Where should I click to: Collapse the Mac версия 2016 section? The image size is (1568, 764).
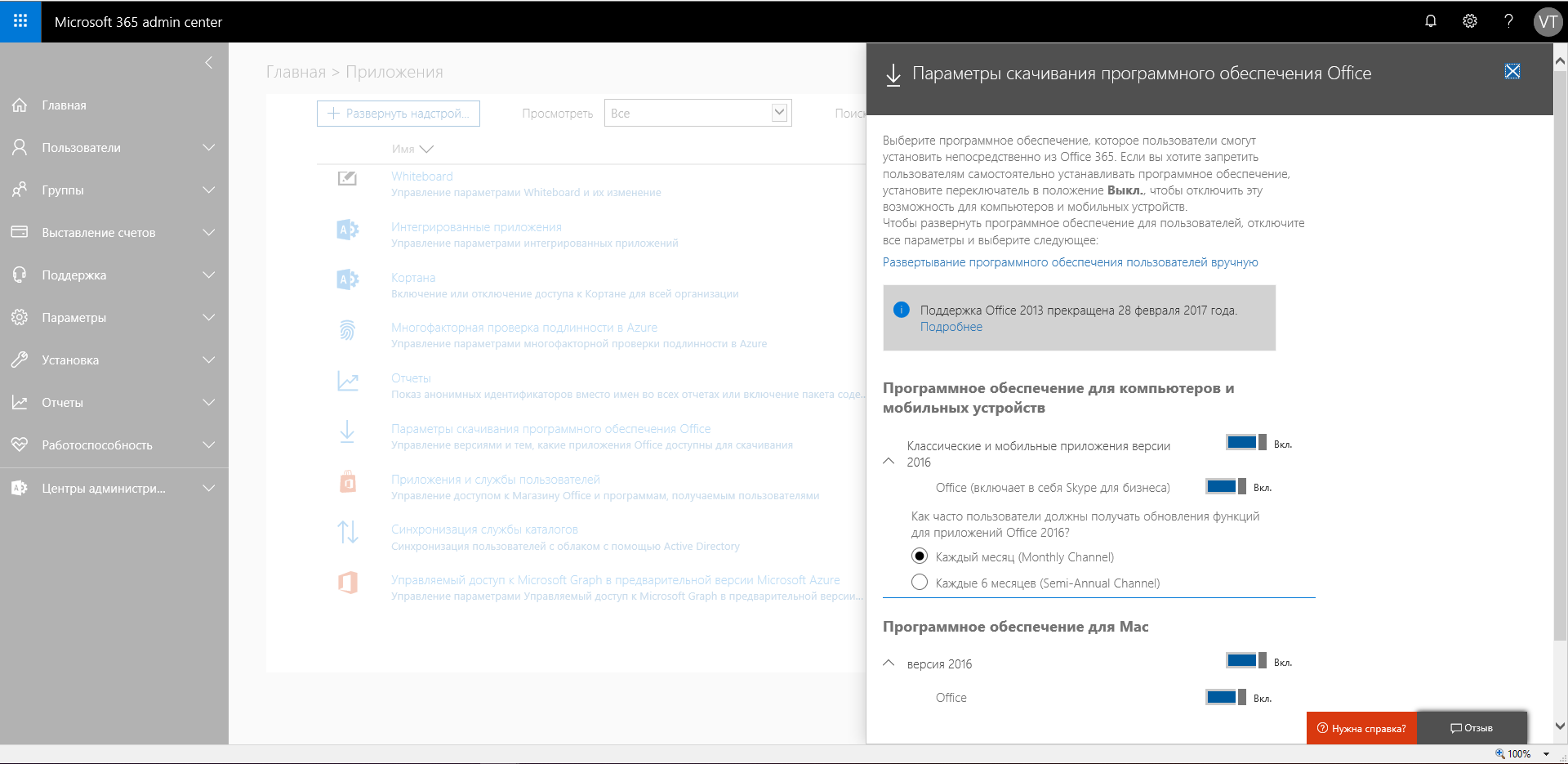[889, 663]
